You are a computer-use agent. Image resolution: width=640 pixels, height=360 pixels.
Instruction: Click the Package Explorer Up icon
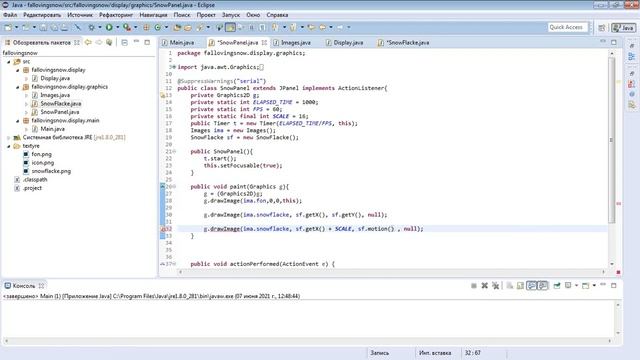click(x=109, y=42)
